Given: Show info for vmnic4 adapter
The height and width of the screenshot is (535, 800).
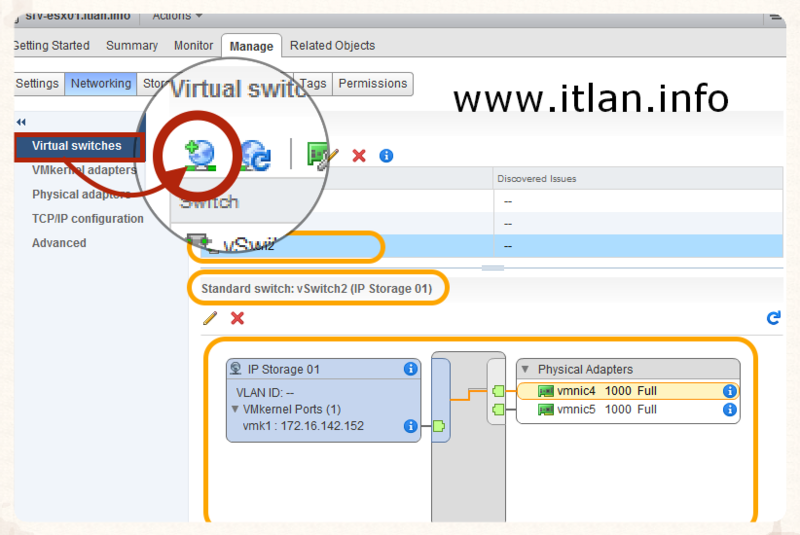Looking at the screenshot, I should [729, 391].
